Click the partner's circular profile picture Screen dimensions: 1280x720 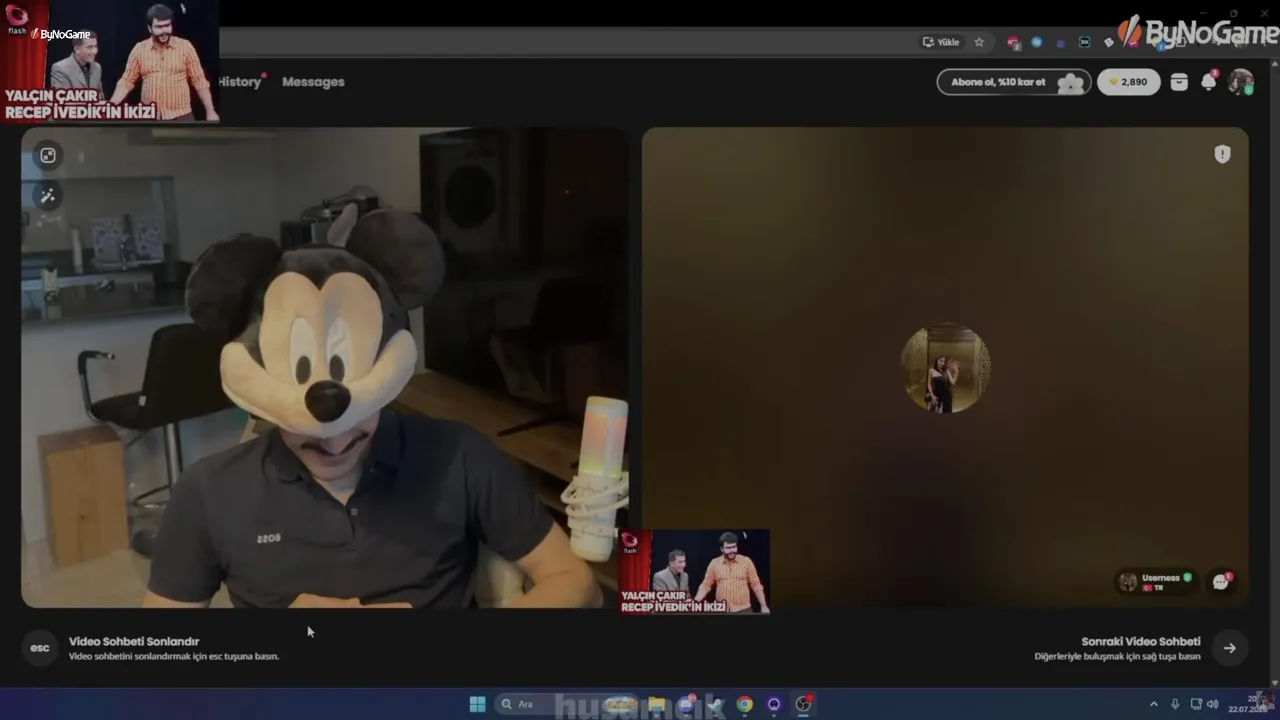pyautogui.click(x=945, y=368)
